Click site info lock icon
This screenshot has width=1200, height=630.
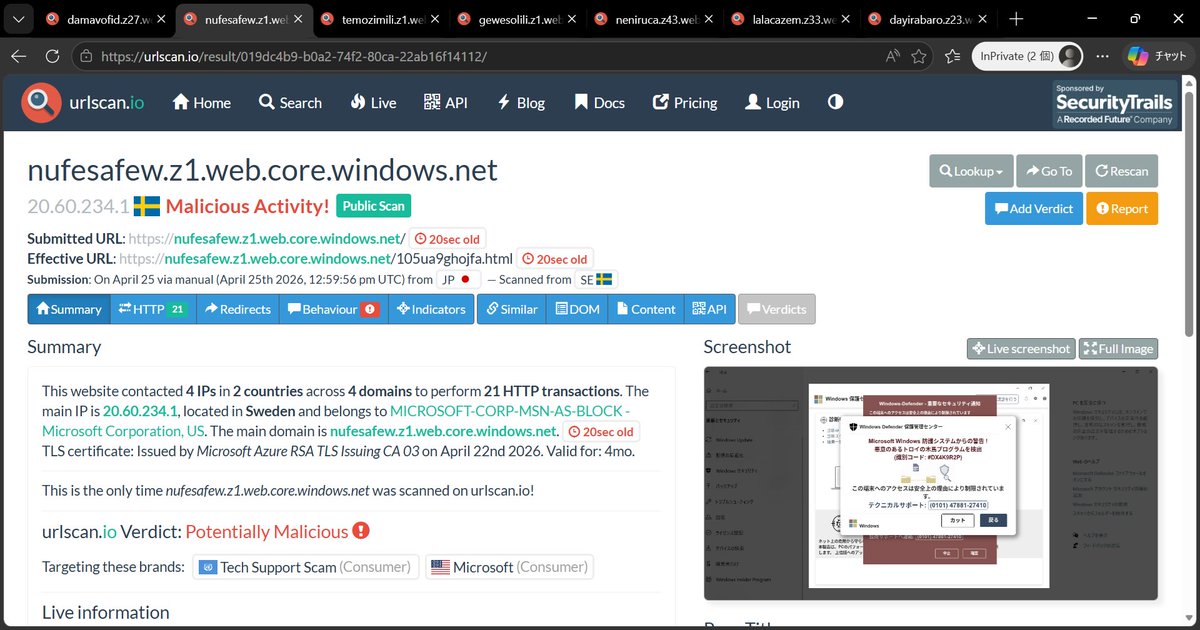86,56
